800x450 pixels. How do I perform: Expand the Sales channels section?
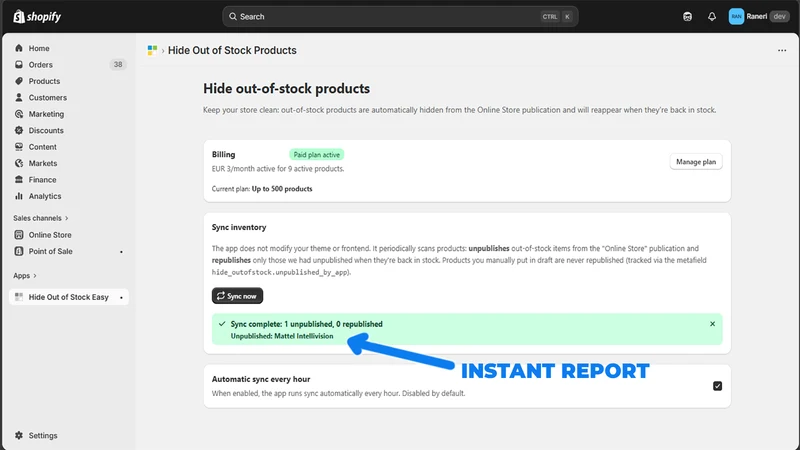(41, 218)
